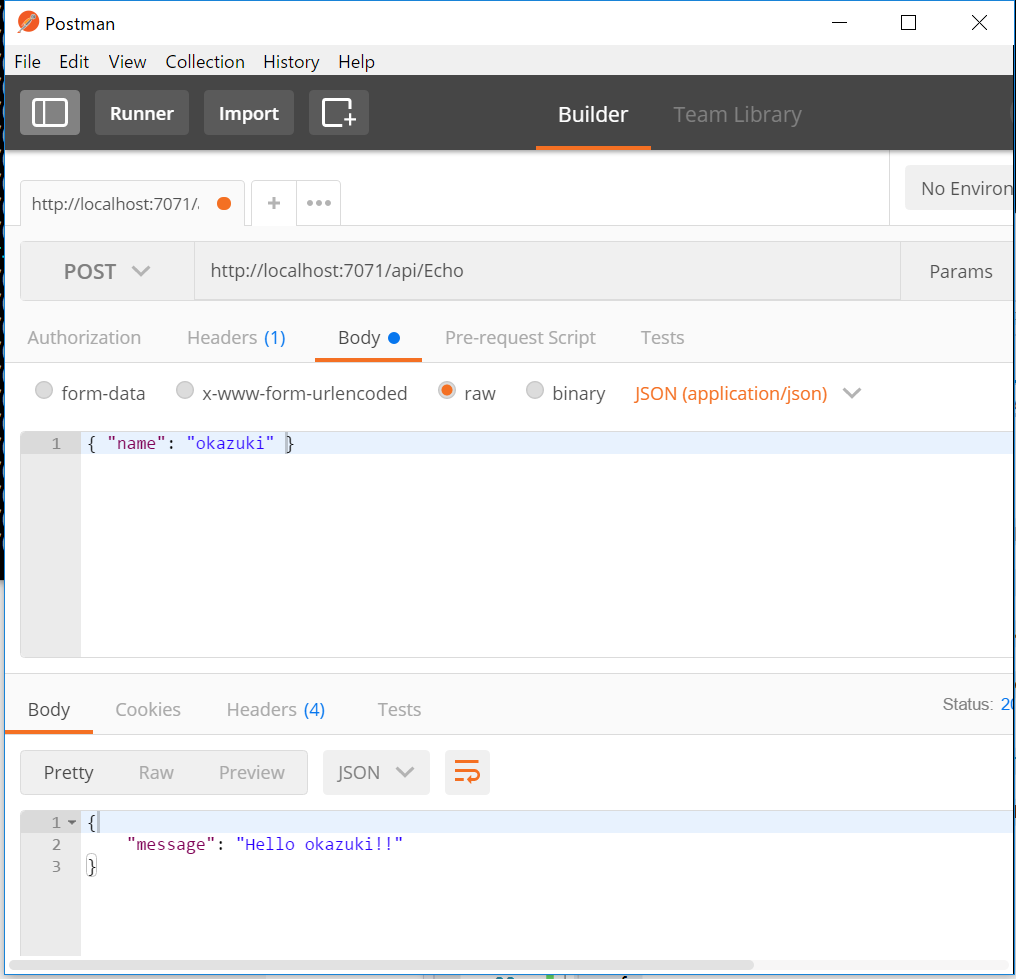This screenshot has height=979, width=1016.
Task: Click the new window icon in toolbar
Action: pos(339,113)
